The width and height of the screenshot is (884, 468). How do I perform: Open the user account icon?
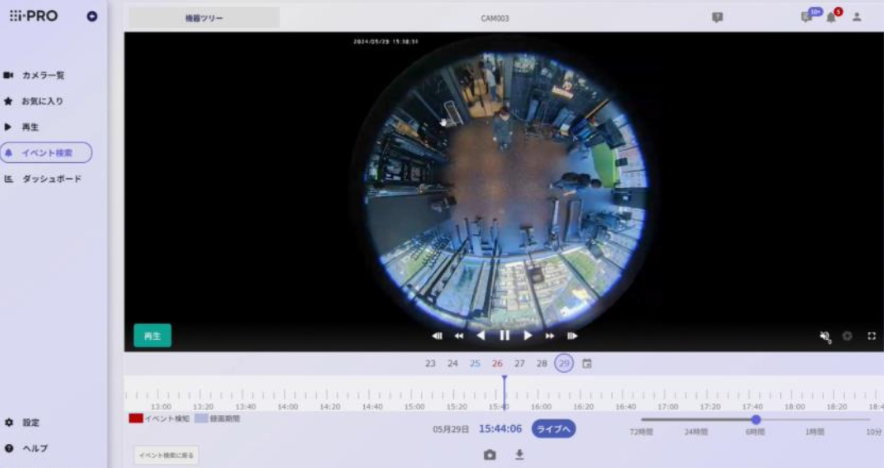coord(857,18)
